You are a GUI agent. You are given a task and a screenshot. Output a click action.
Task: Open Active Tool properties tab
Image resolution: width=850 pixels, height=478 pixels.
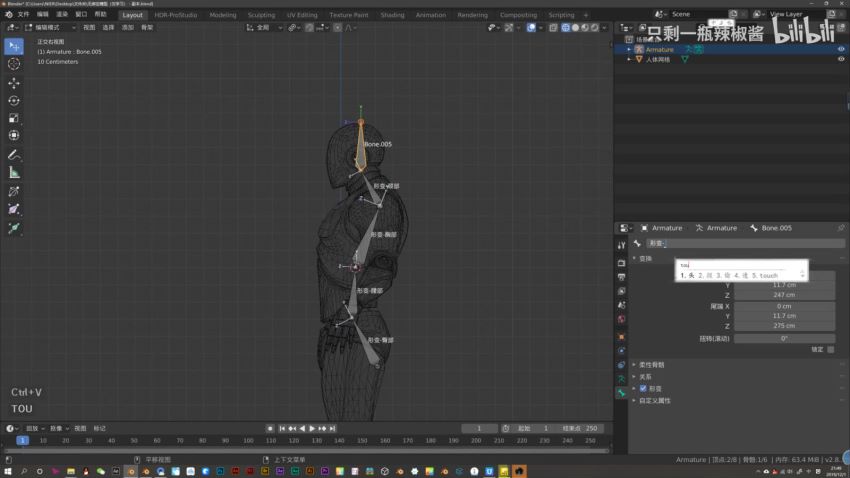621,246
